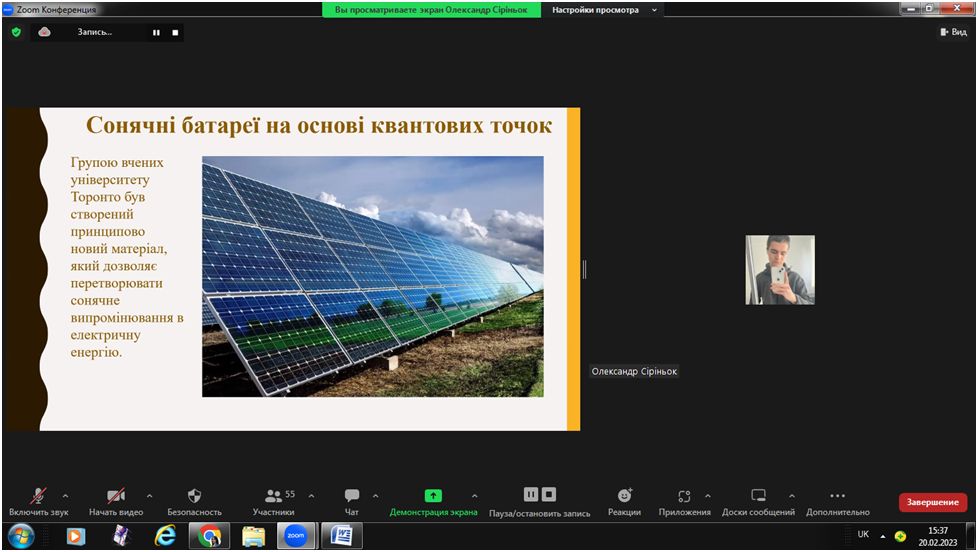The image size is (978, 552).
Task: Open the Windows Start button
Action: point(21,536)
